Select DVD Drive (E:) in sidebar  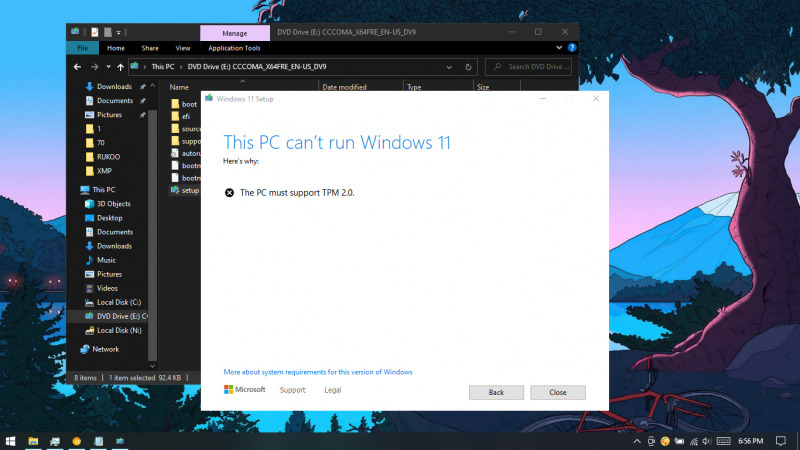click(122, 316)
